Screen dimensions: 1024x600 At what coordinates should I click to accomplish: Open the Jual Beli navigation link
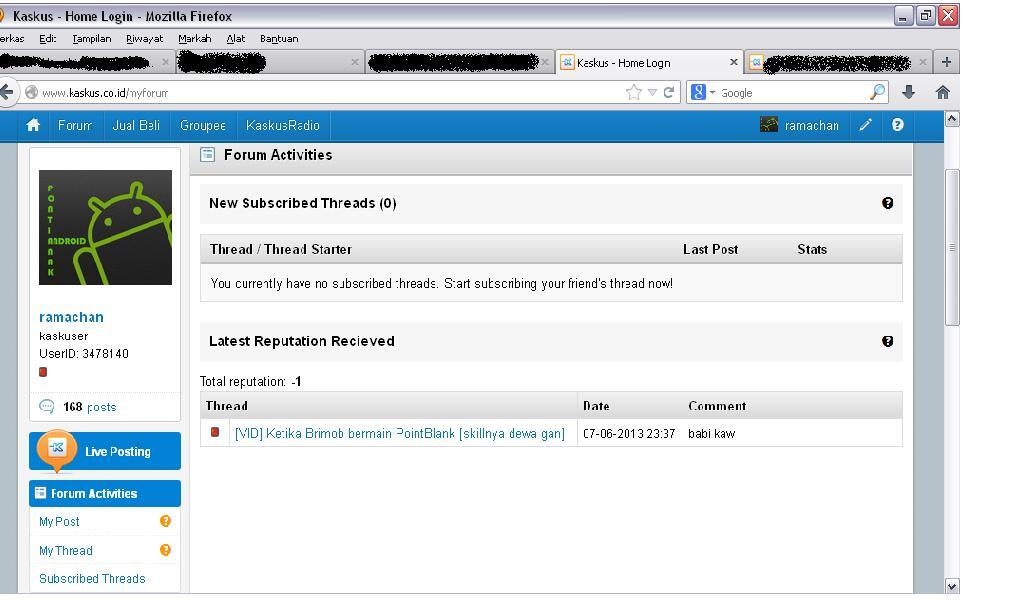pyautogui.click(x=136, y=125)
